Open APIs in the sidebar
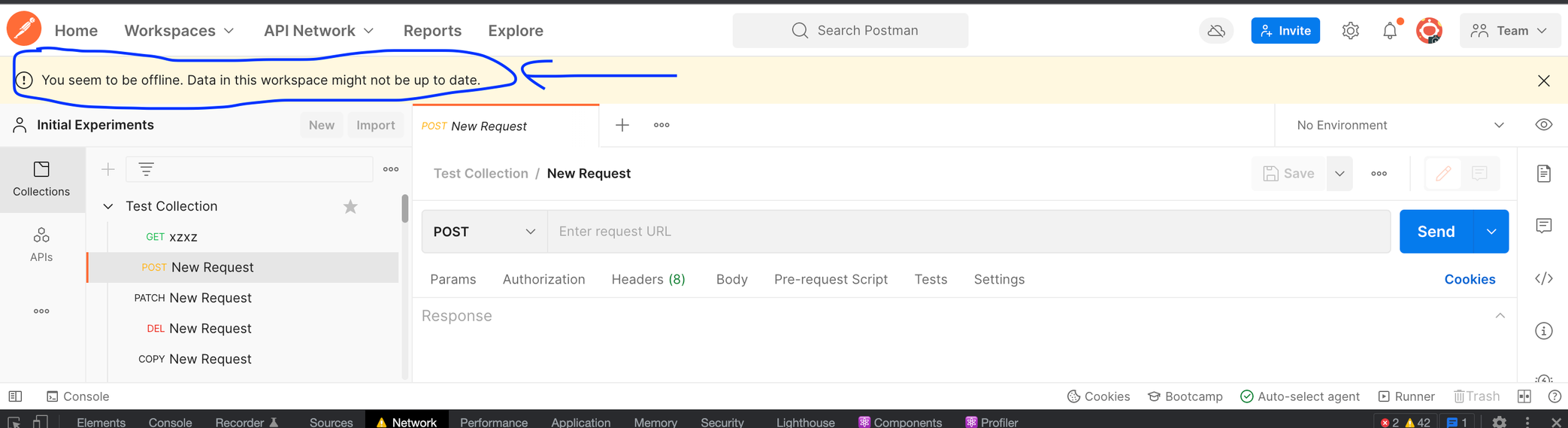The image size is (1568, 428). click(41, 245)
